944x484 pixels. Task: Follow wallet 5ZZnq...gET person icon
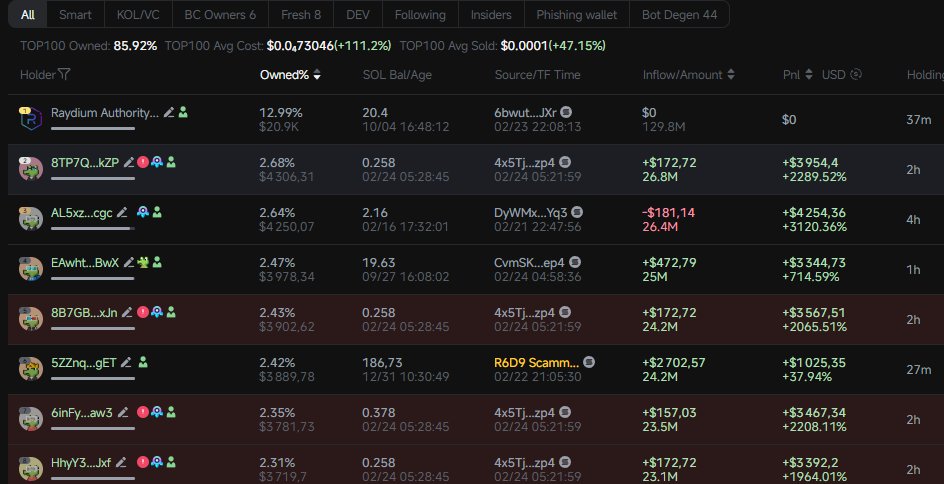pyautogui.click(x=143, y=362)
